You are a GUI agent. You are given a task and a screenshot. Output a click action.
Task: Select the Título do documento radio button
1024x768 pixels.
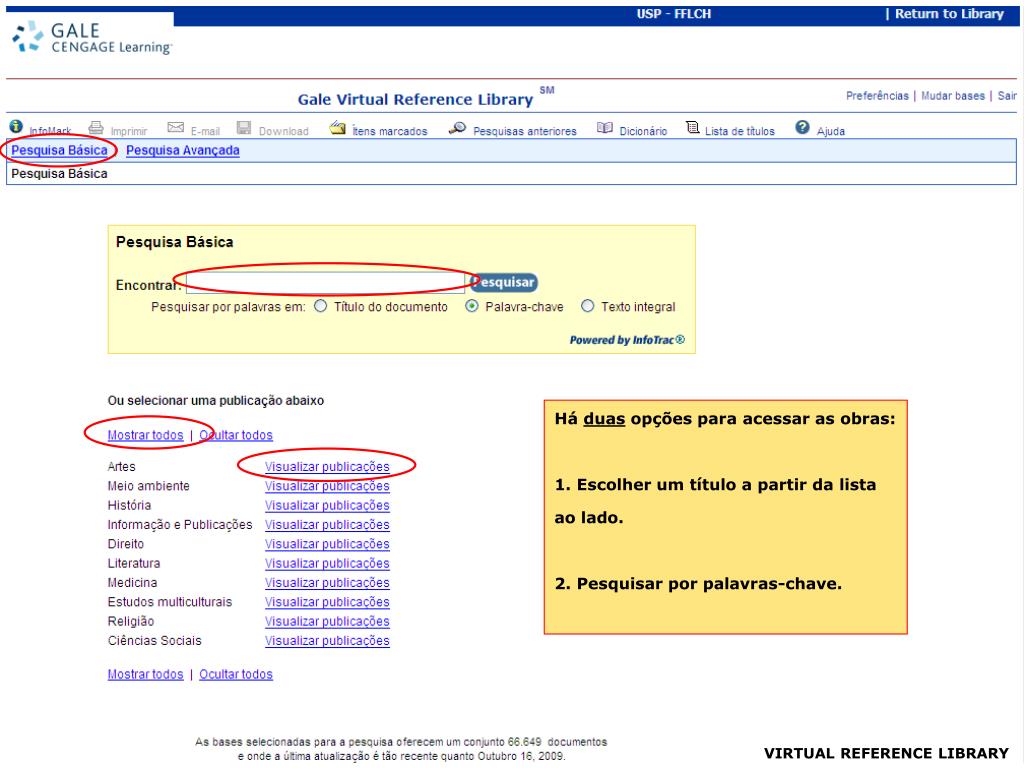pos(321,306)
